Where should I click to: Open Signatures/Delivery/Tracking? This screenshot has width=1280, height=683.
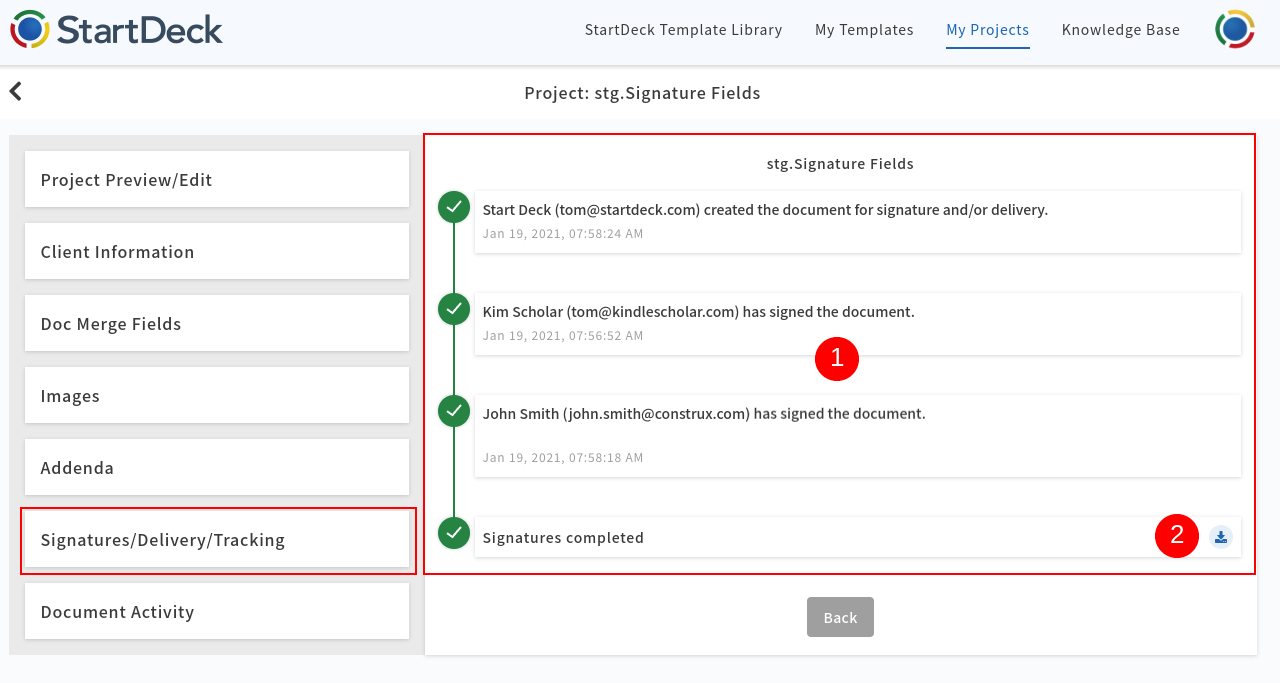(x=216, y=539)
